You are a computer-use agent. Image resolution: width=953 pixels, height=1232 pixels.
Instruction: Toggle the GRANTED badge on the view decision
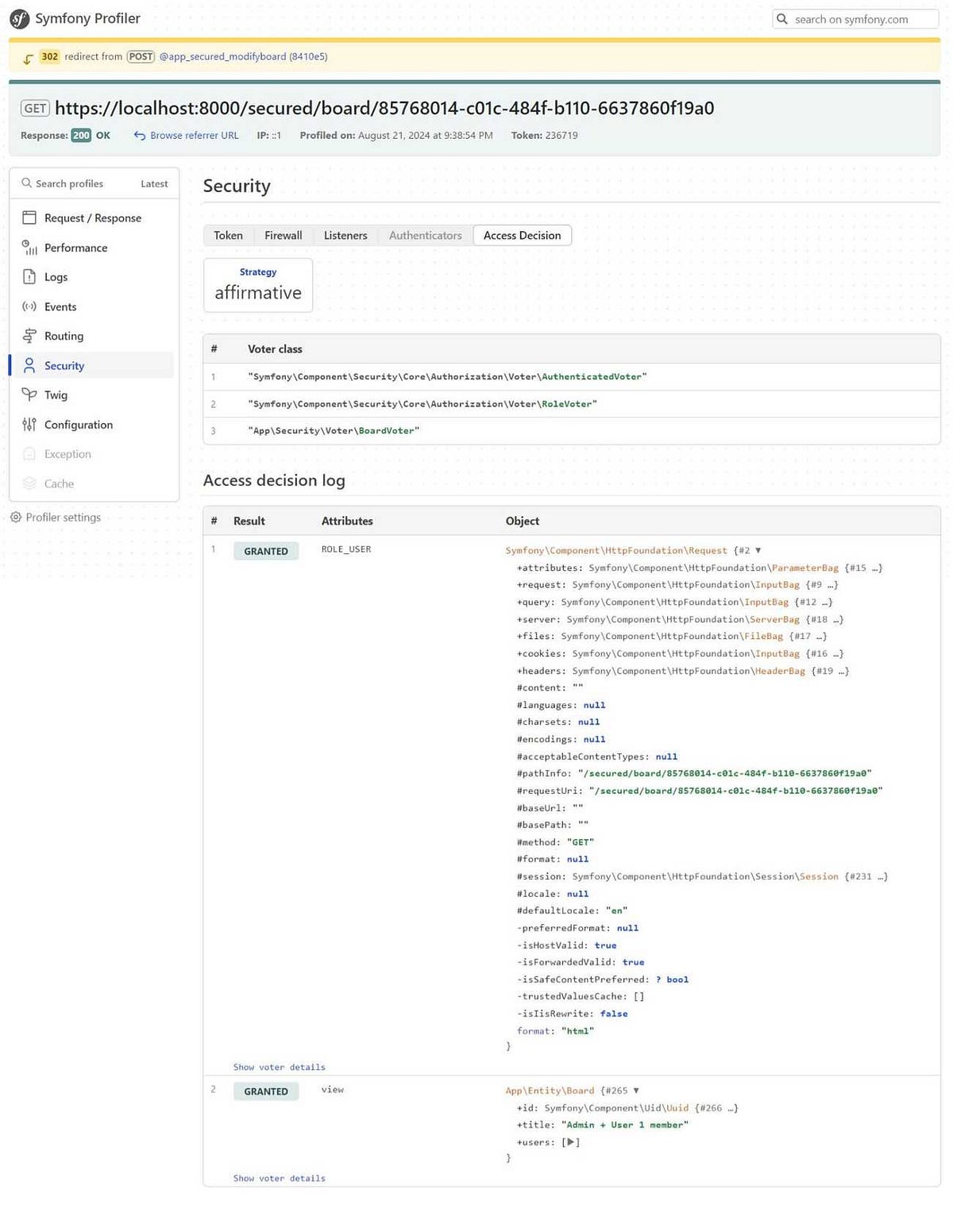tap(265, 1091)
